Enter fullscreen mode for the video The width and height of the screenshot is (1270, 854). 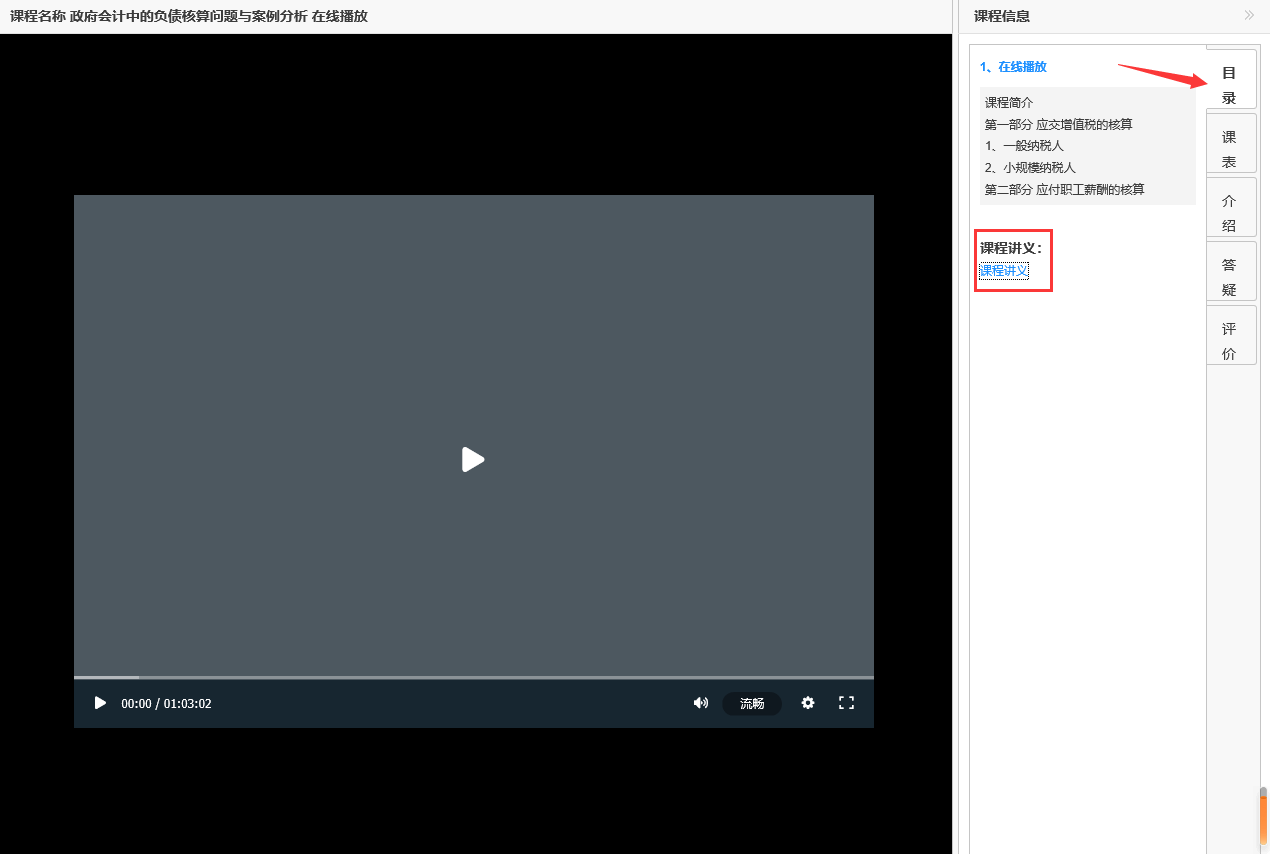coord(846,703)
